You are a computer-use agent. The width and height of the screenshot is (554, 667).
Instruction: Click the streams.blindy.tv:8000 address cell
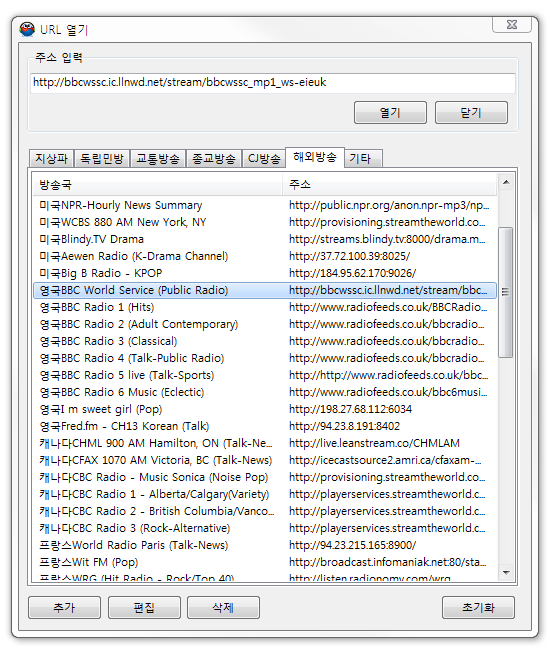click(x=387, y=239)
